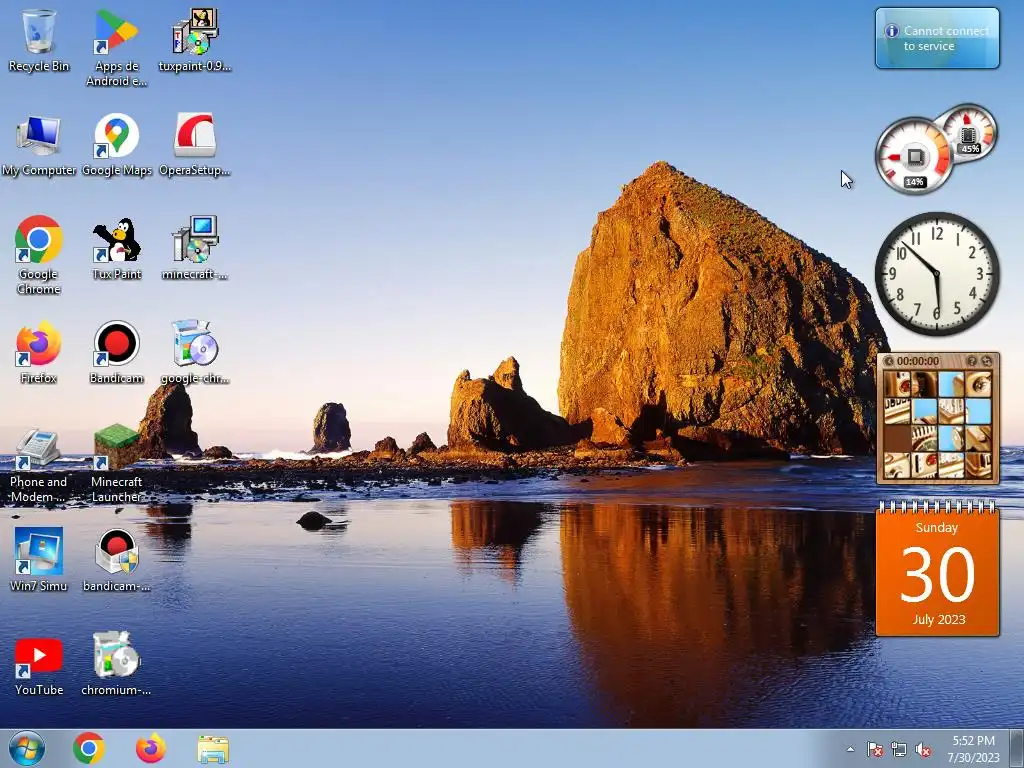Image resolution: width=1024 pixels, height=768 pixels.
Task: Click the calendar gadget showing Sunday 30
Action: coord(937,568)
